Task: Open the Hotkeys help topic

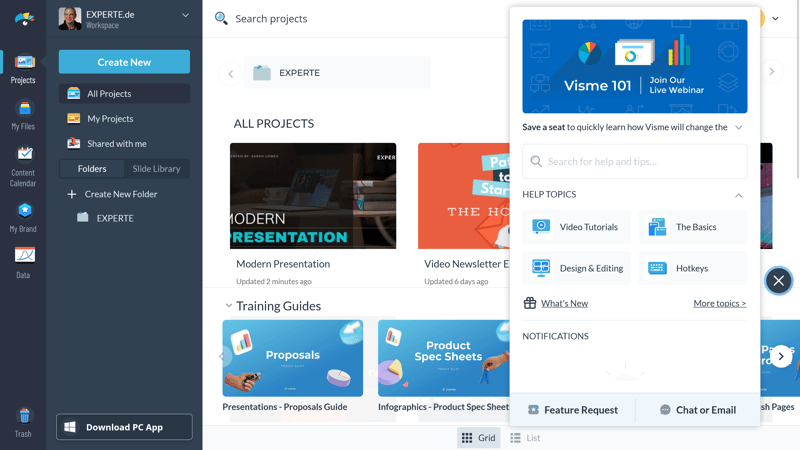Action: coord(693,268)
